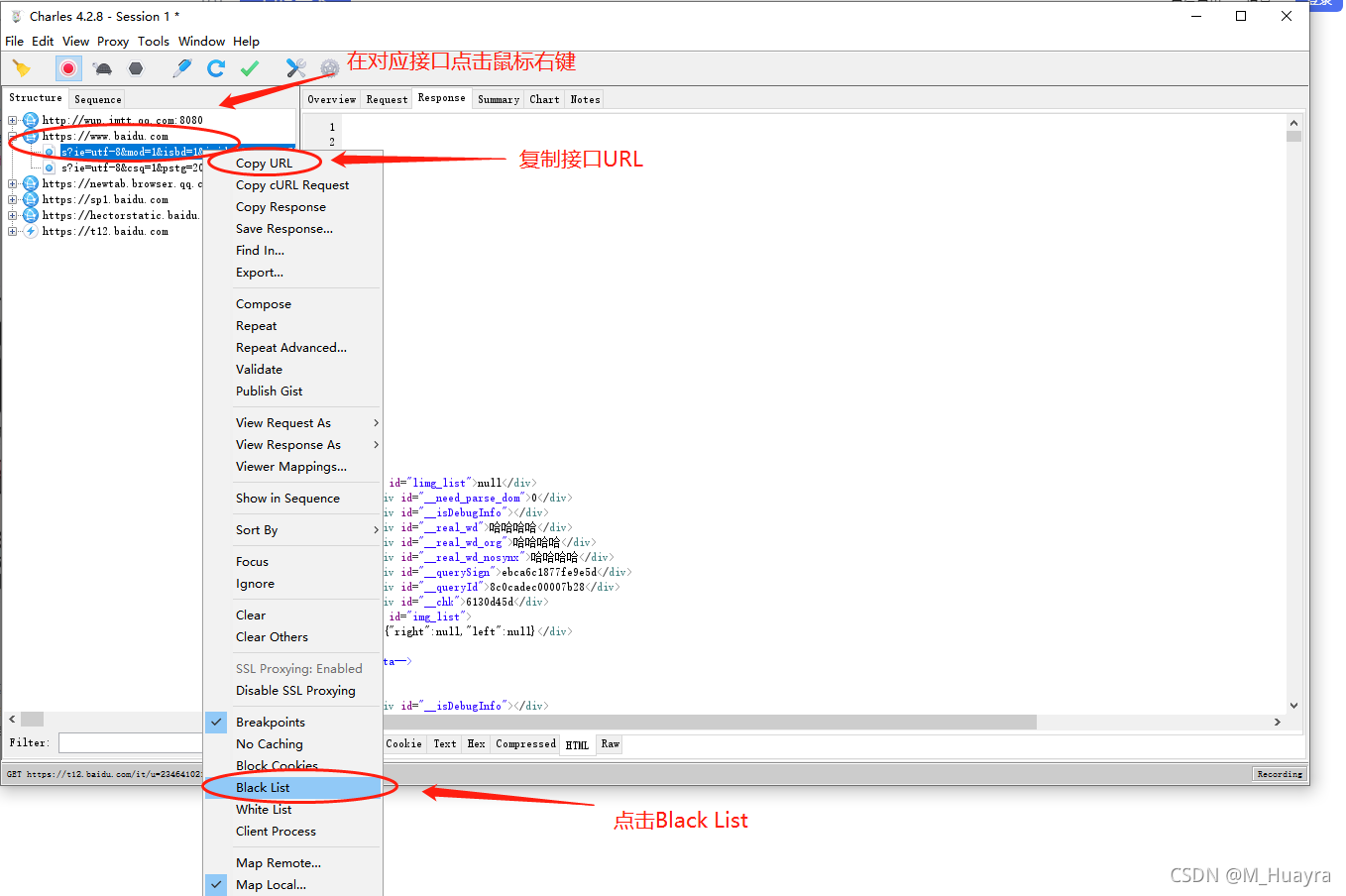Click the green checkmark Validate icon
Viewport: 1346px width, 896px height.
click(250, 68)
